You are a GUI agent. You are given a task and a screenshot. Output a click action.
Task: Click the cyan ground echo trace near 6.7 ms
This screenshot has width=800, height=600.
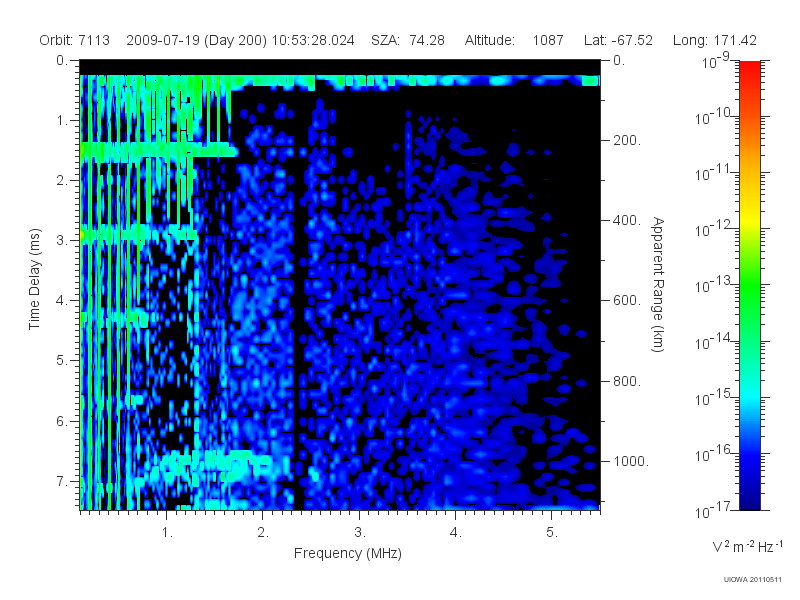coord(214,462)
